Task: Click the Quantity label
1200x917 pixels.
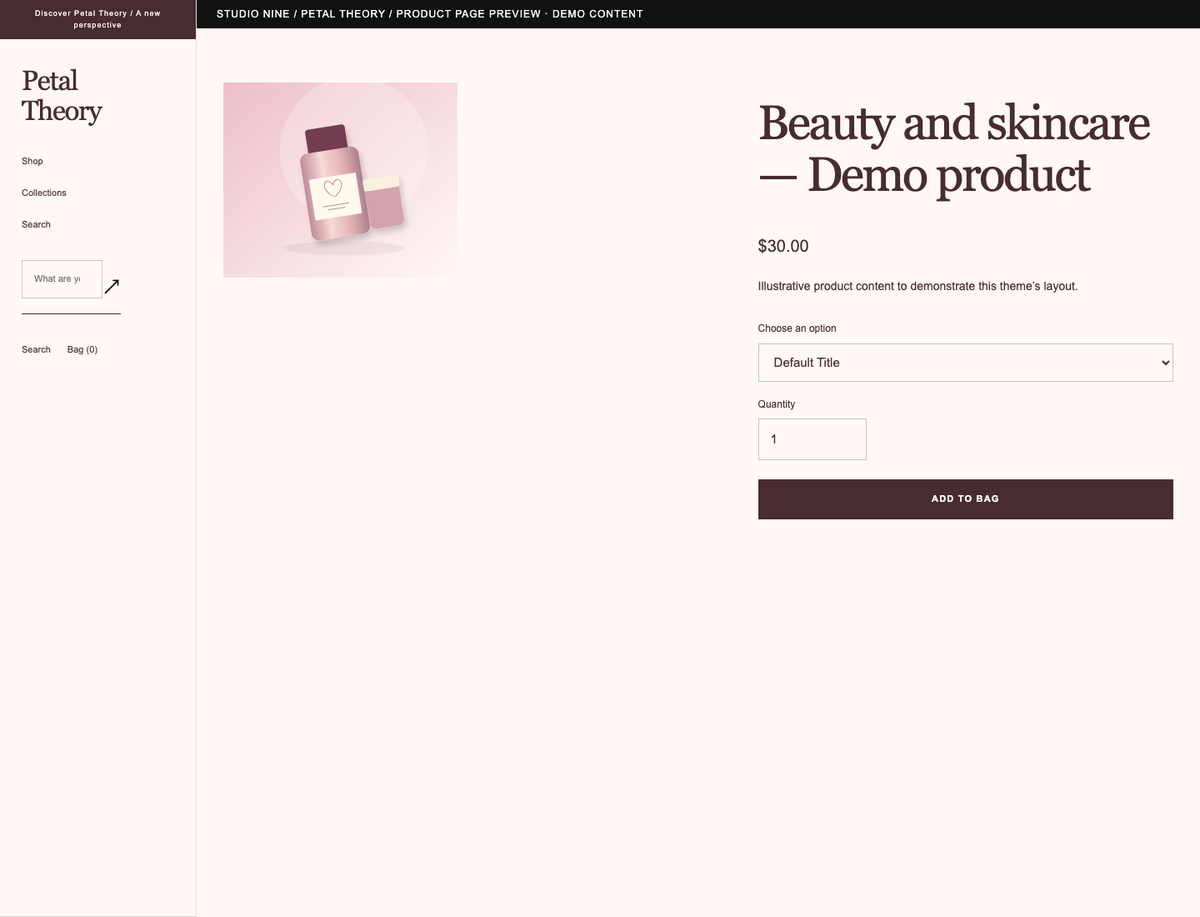Action: click(776, 405)
